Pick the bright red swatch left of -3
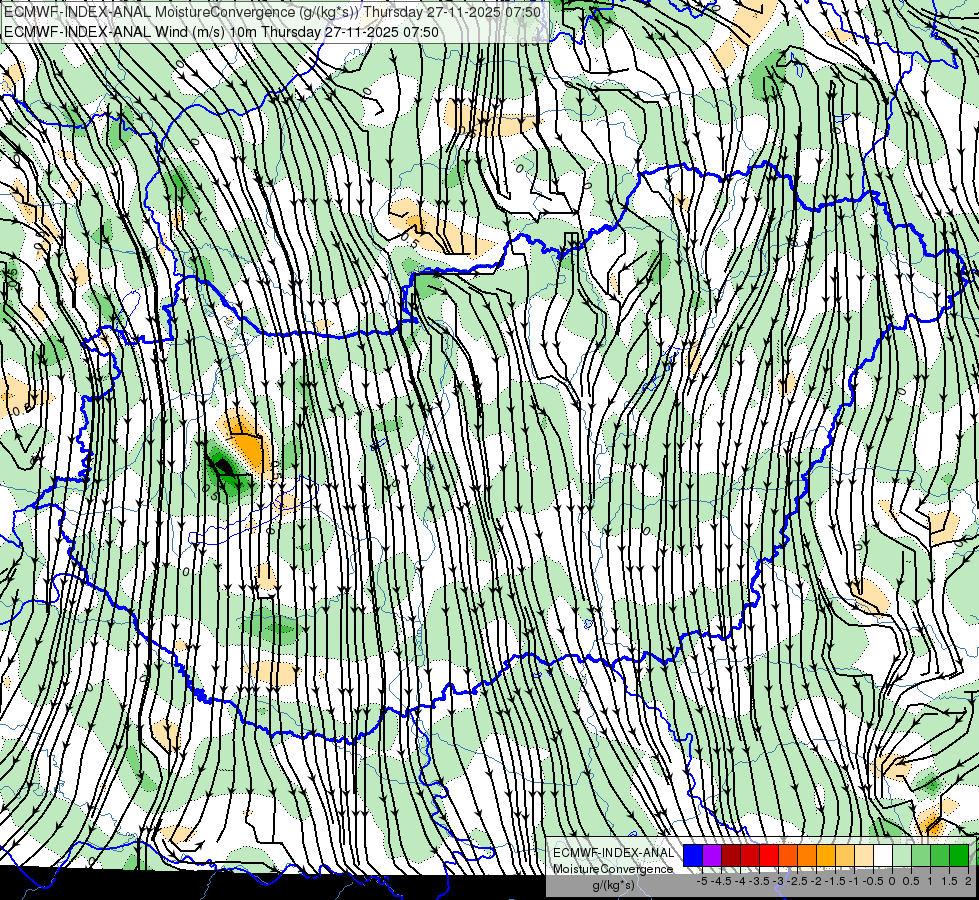Viewport: 979px width, 900px height. click(x=769, y=856)
